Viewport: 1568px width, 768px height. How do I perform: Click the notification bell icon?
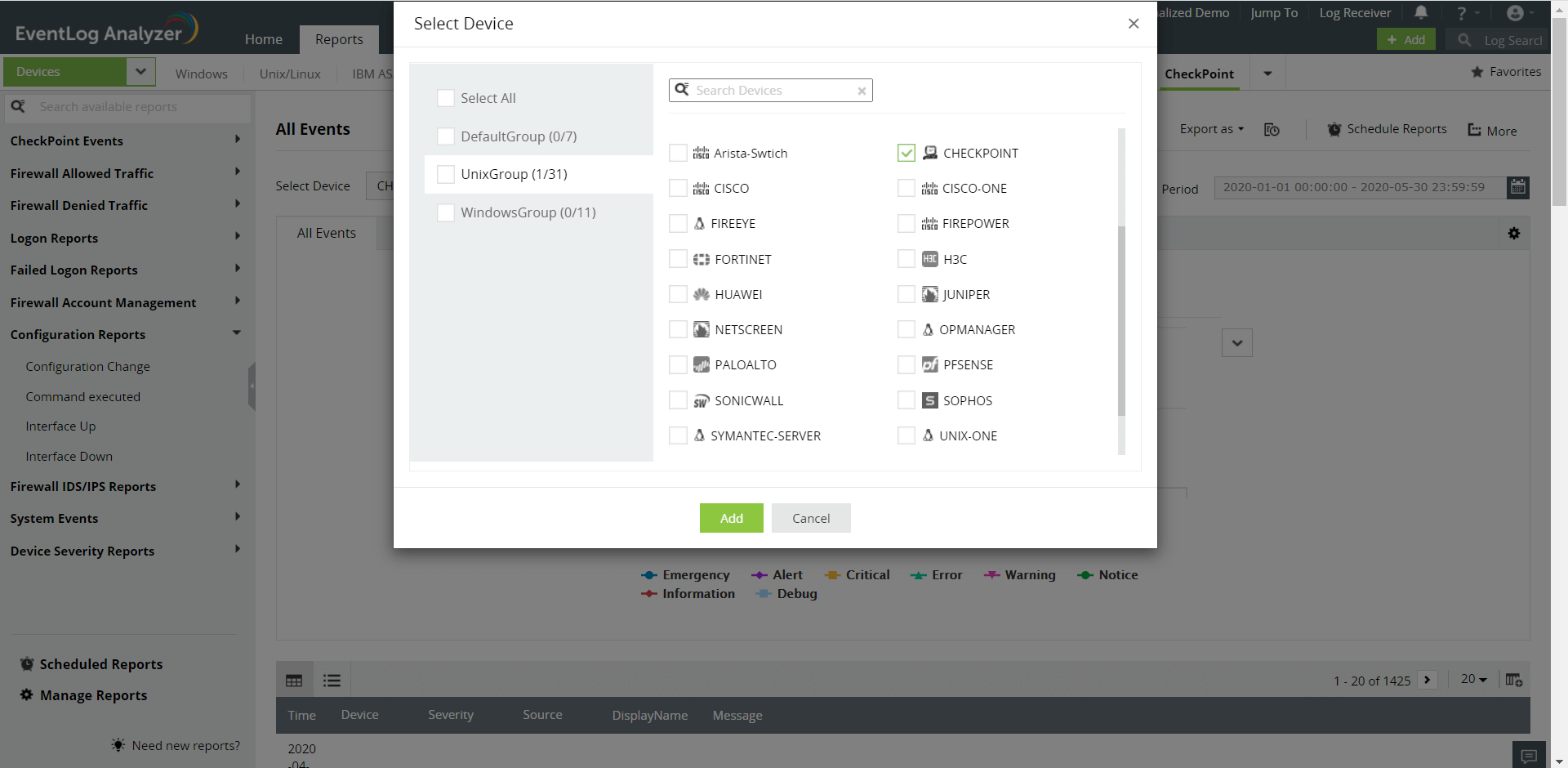point(1421,12)
